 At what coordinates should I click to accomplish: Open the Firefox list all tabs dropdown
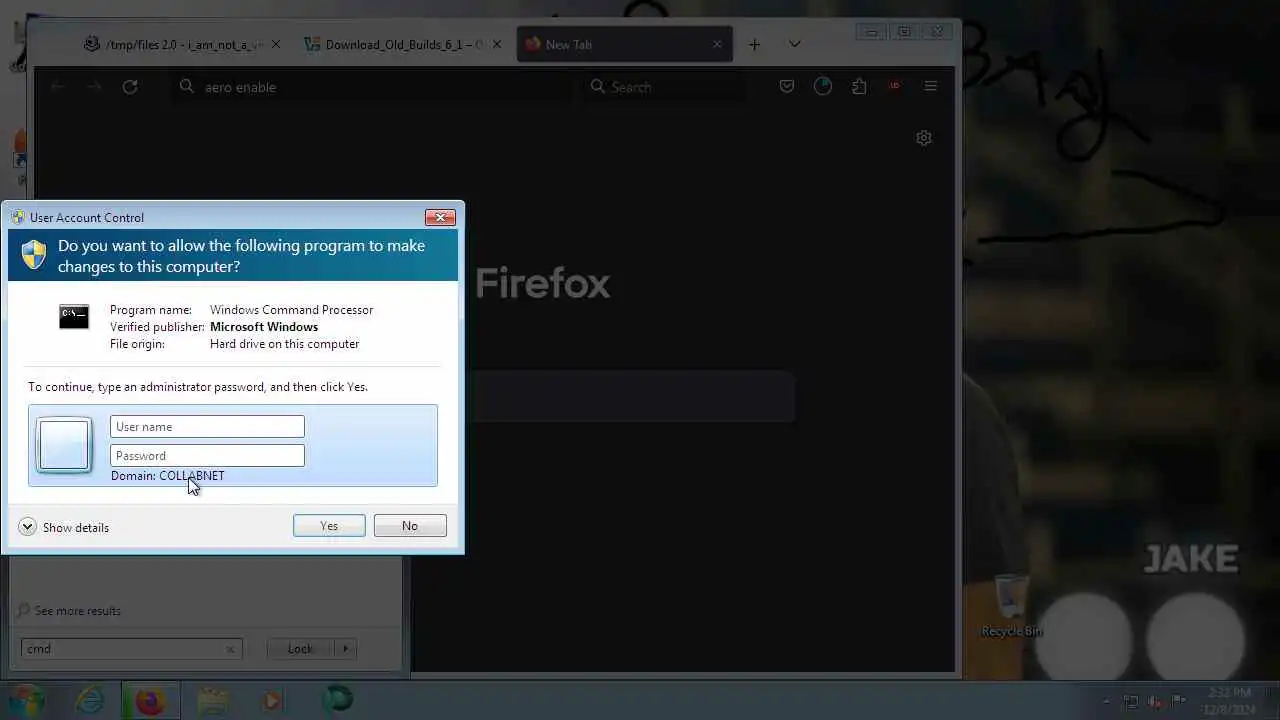(x=795, y=44)
